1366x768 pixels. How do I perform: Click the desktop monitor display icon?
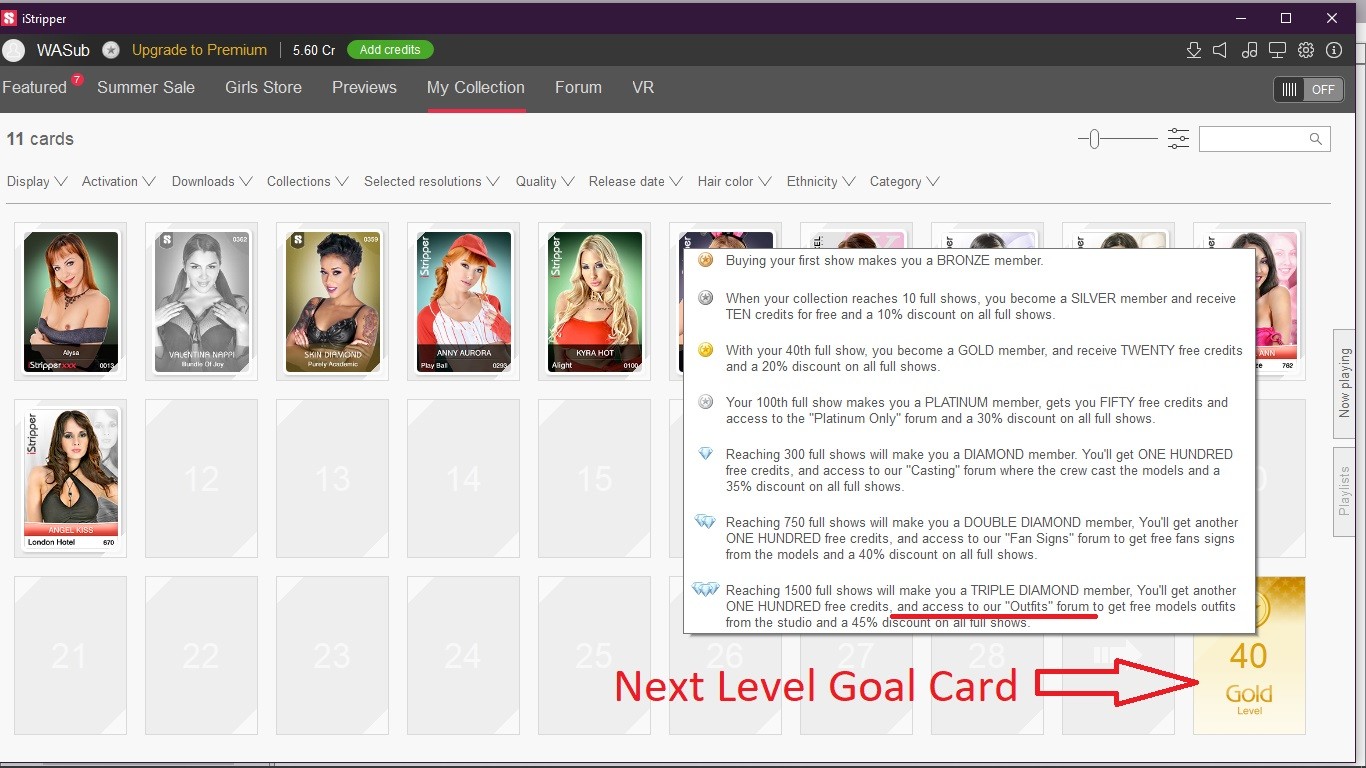pyautogui.click(x=1277, y=50)
